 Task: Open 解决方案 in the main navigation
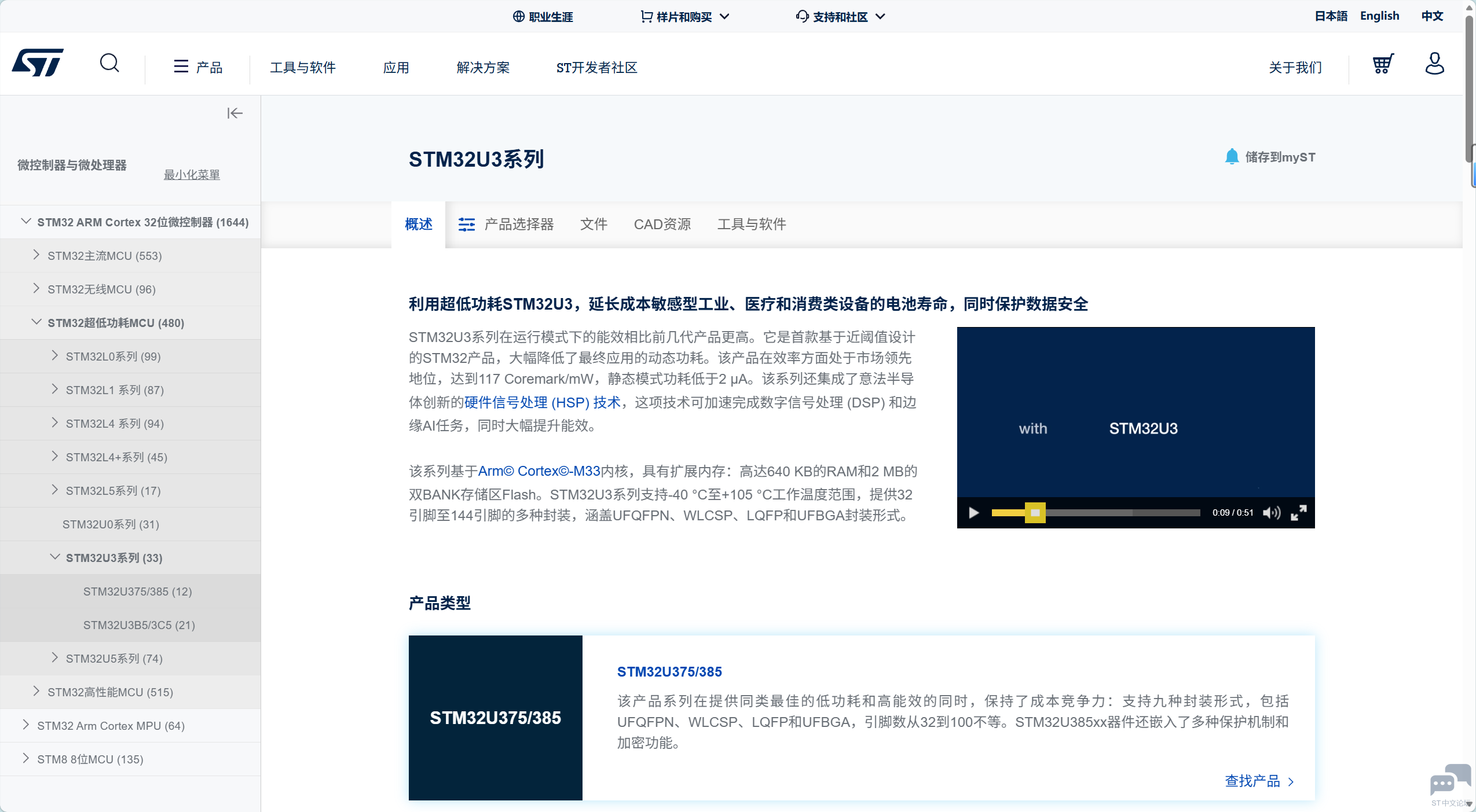(x=483, y=68)
